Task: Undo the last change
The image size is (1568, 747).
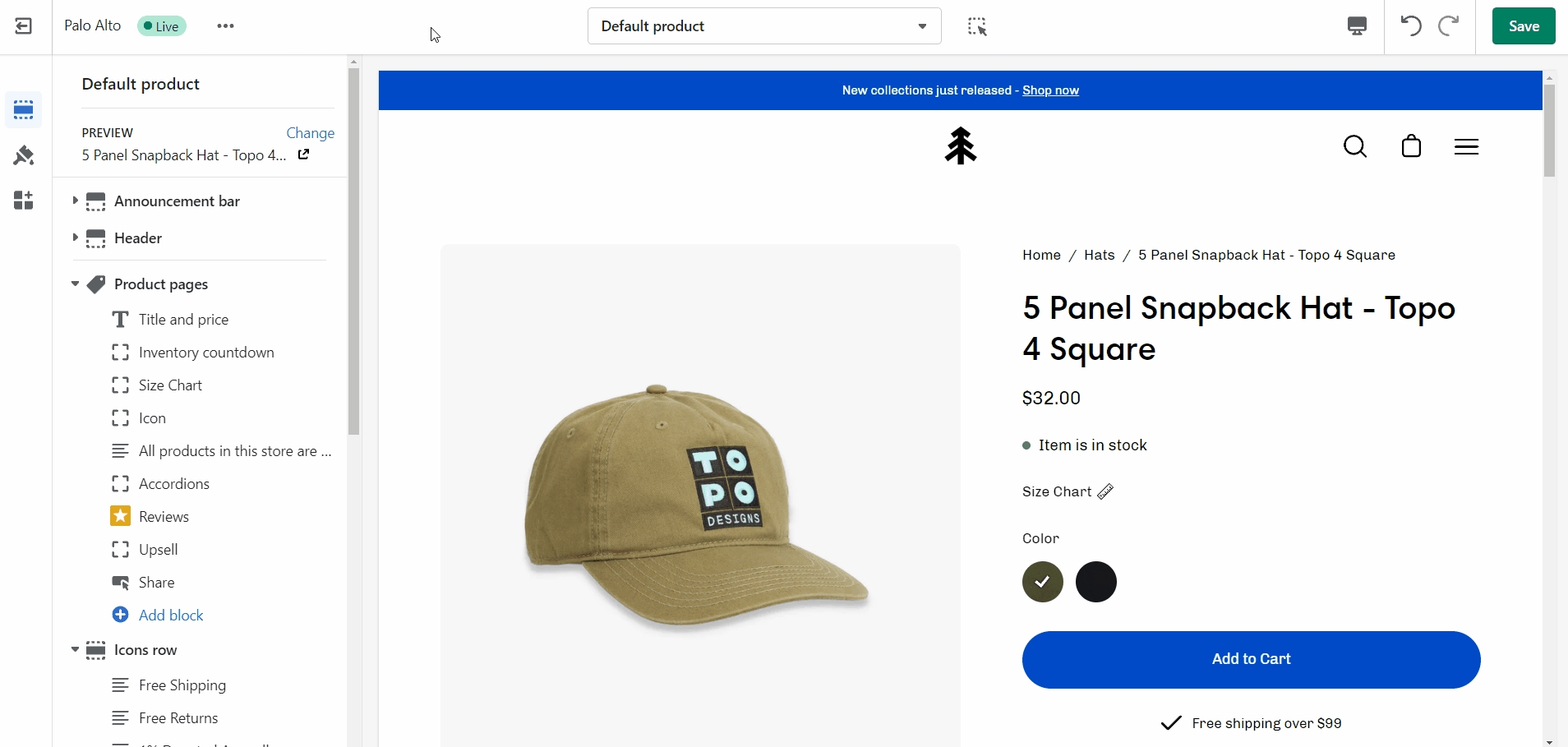Action: coord(1411,26)
